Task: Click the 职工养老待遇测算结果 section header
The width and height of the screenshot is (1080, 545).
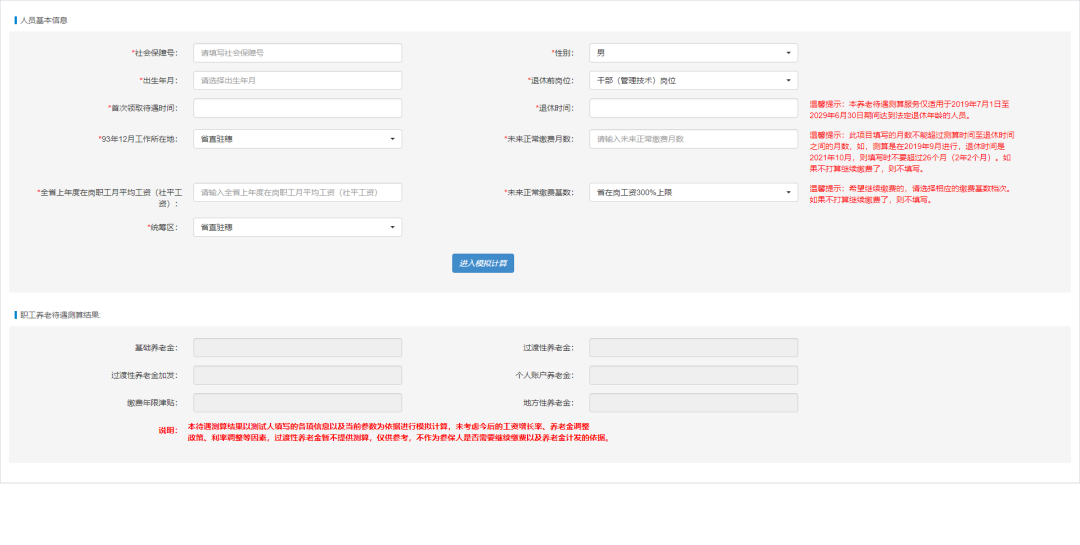Action: tap(60, 315)
